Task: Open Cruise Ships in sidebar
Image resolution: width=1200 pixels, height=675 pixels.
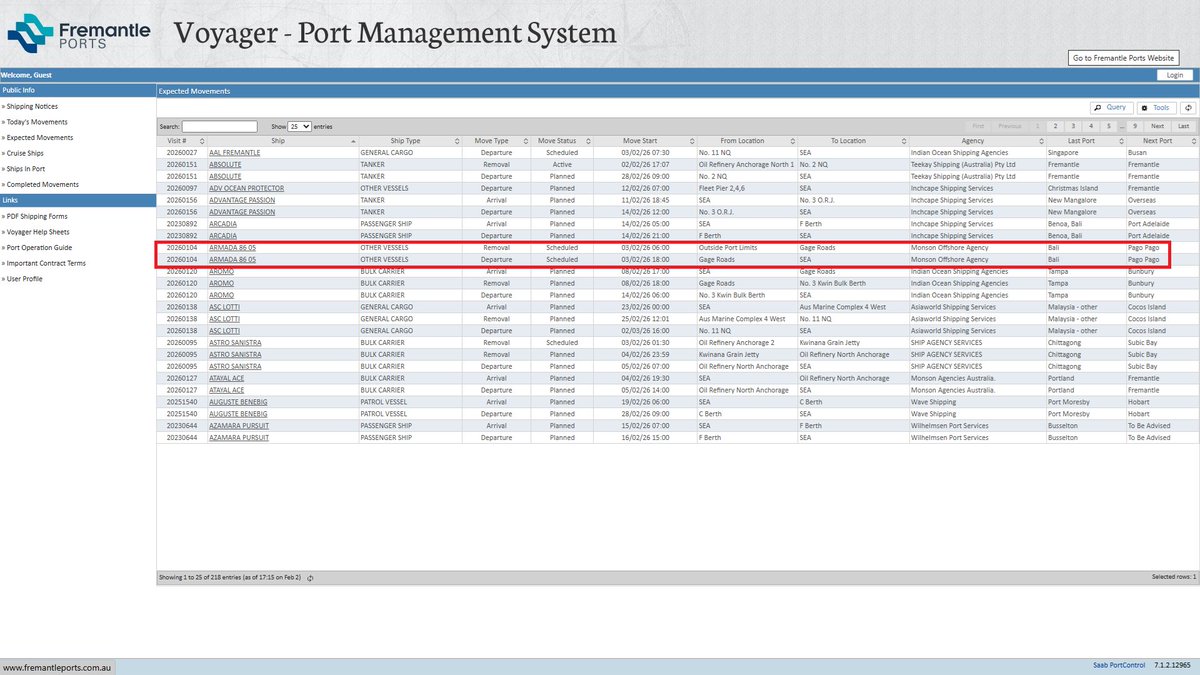Action: pos(23,153)
